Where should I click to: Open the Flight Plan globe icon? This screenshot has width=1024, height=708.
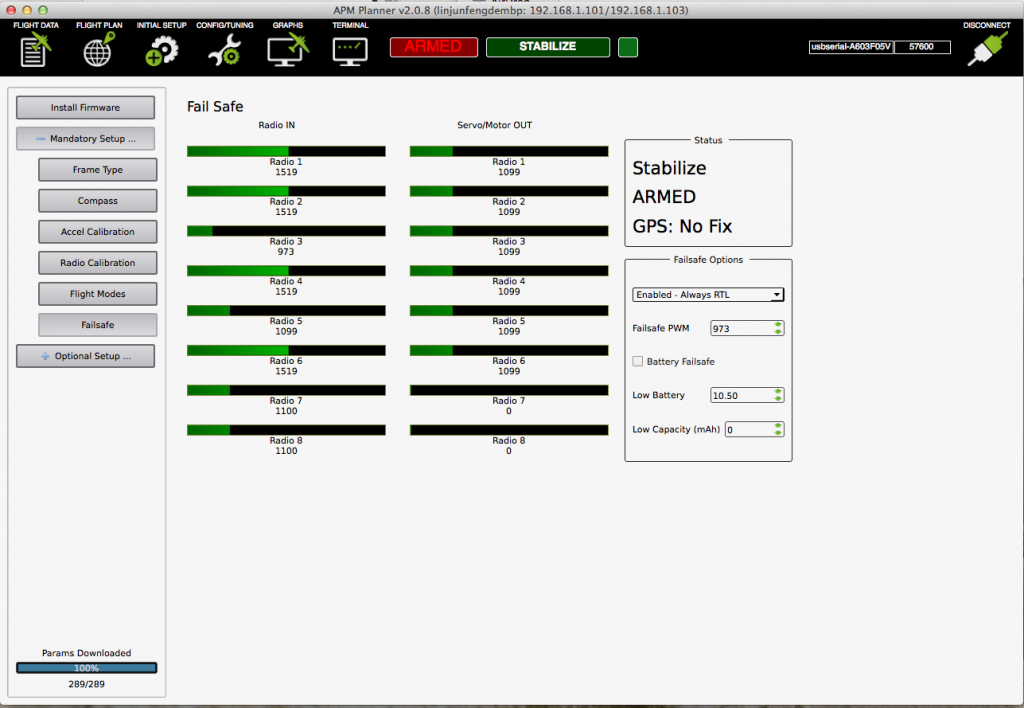pyautogui.click(x=98, y=49)
